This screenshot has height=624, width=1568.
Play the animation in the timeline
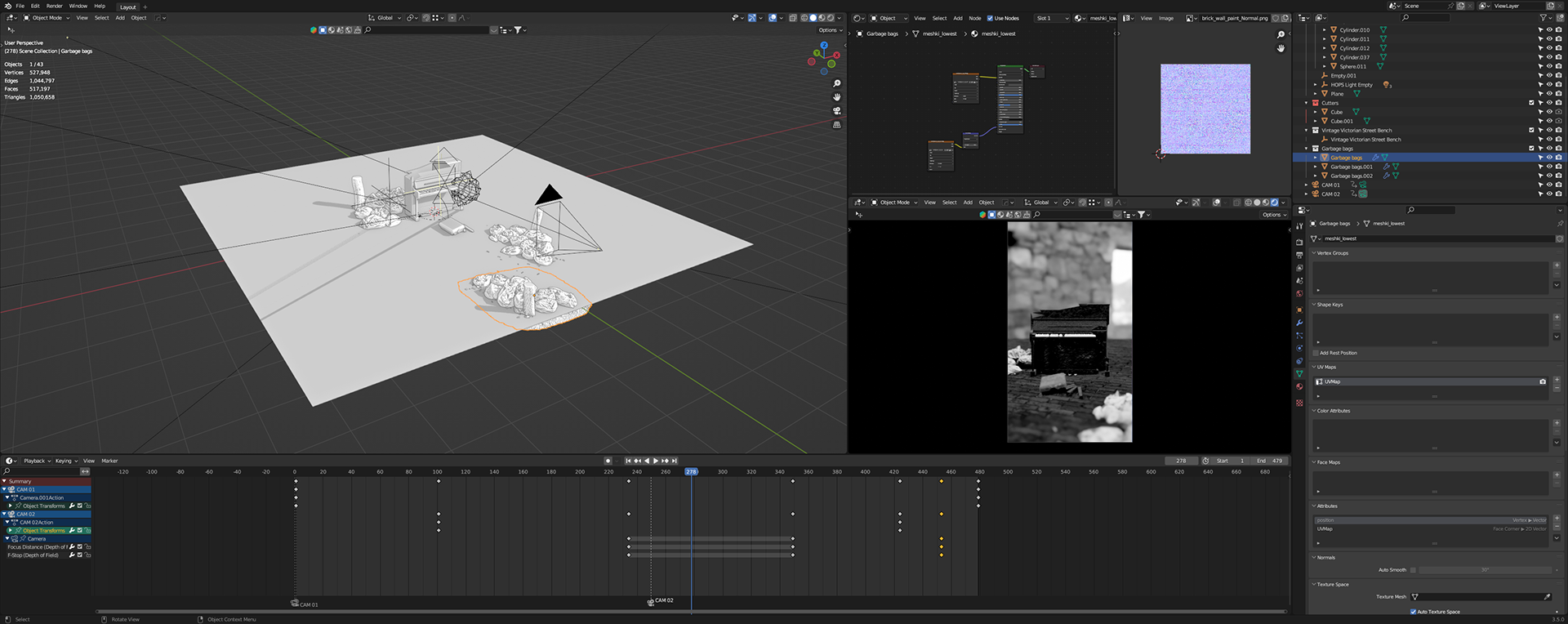[655, 461]
